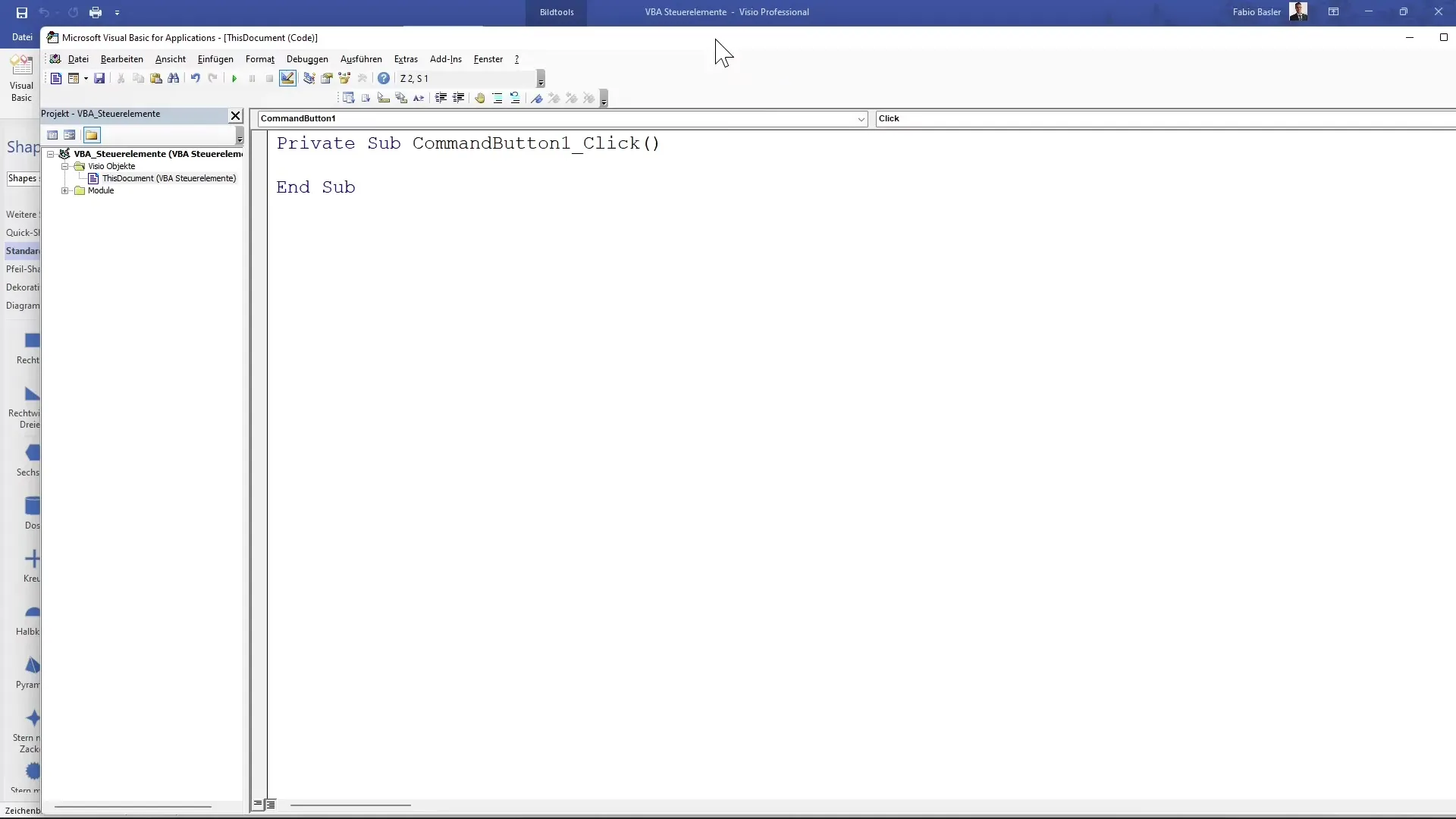
Task: Open the CommandButton1 object dropdown
Action: click(861, 119)
